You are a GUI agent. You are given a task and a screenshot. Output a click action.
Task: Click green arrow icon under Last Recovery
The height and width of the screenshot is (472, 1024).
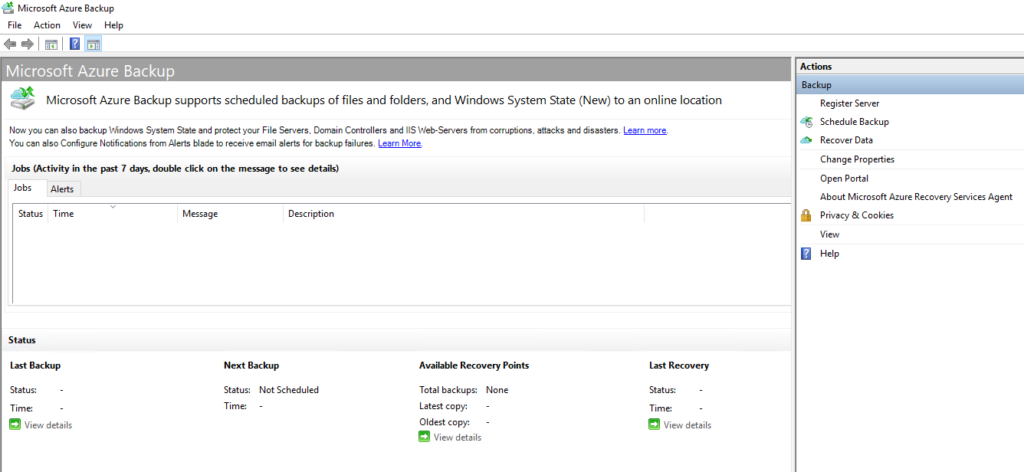pos(654,425)
